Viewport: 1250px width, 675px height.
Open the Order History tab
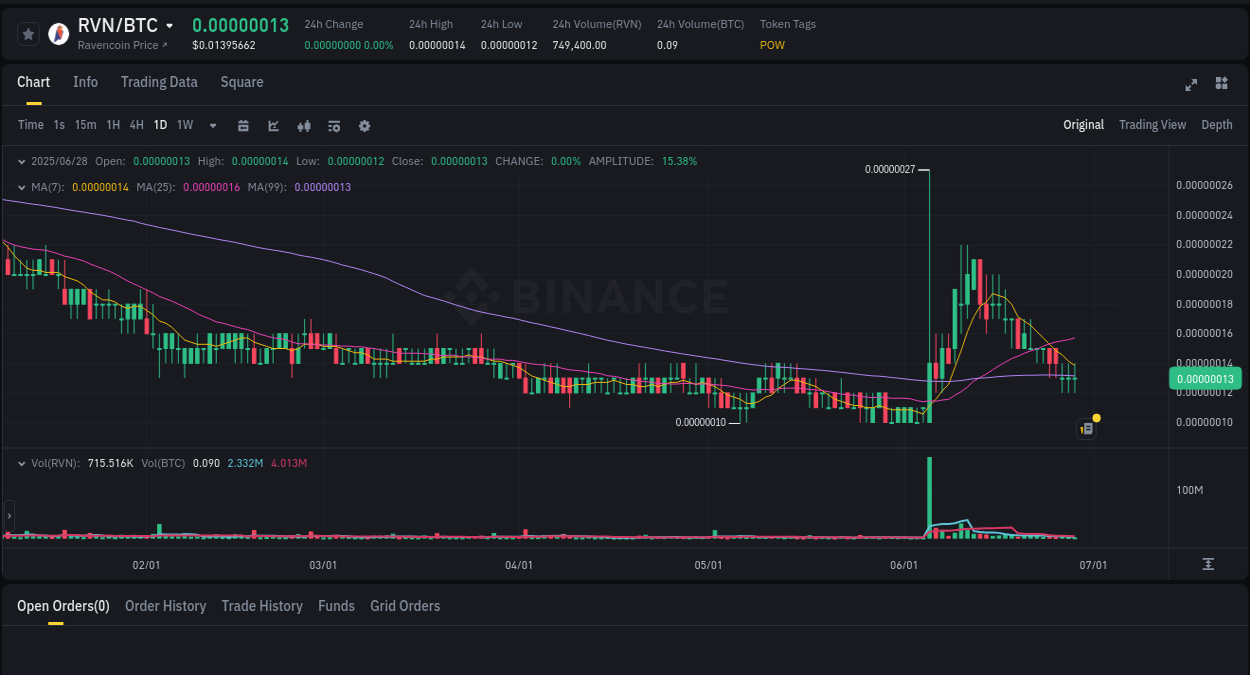pyautogui.click(x=165, y=606)
